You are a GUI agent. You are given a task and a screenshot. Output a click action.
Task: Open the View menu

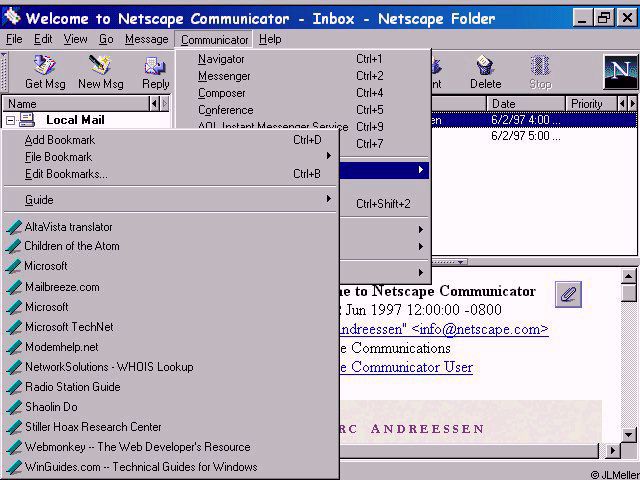(76, 39)
